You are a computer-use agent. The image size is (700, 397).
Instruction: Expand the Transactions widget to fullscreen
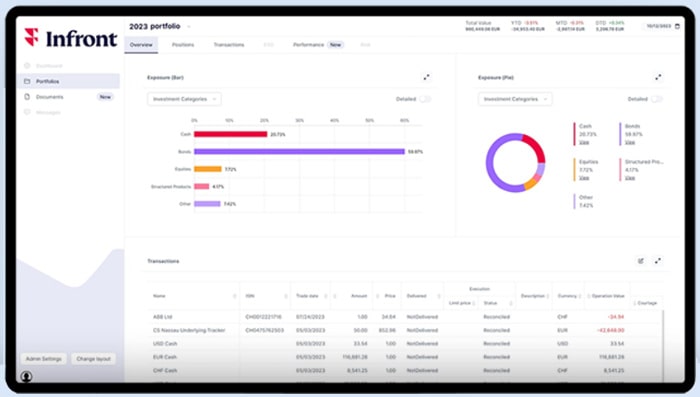point(658,261)
